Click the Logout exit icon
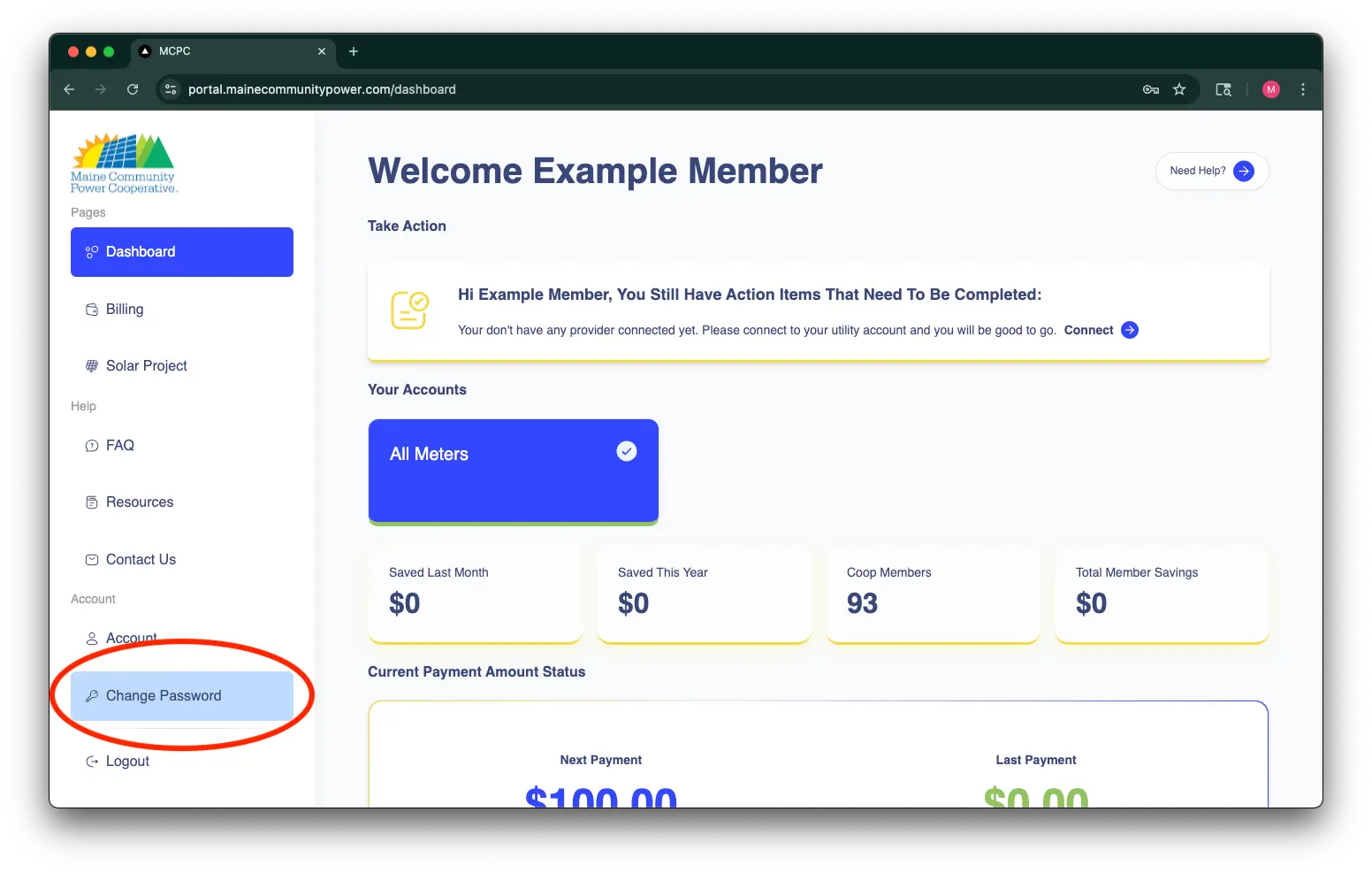Screen dimensions: 1372x873 pyautogui.click(x=92, y=762)
